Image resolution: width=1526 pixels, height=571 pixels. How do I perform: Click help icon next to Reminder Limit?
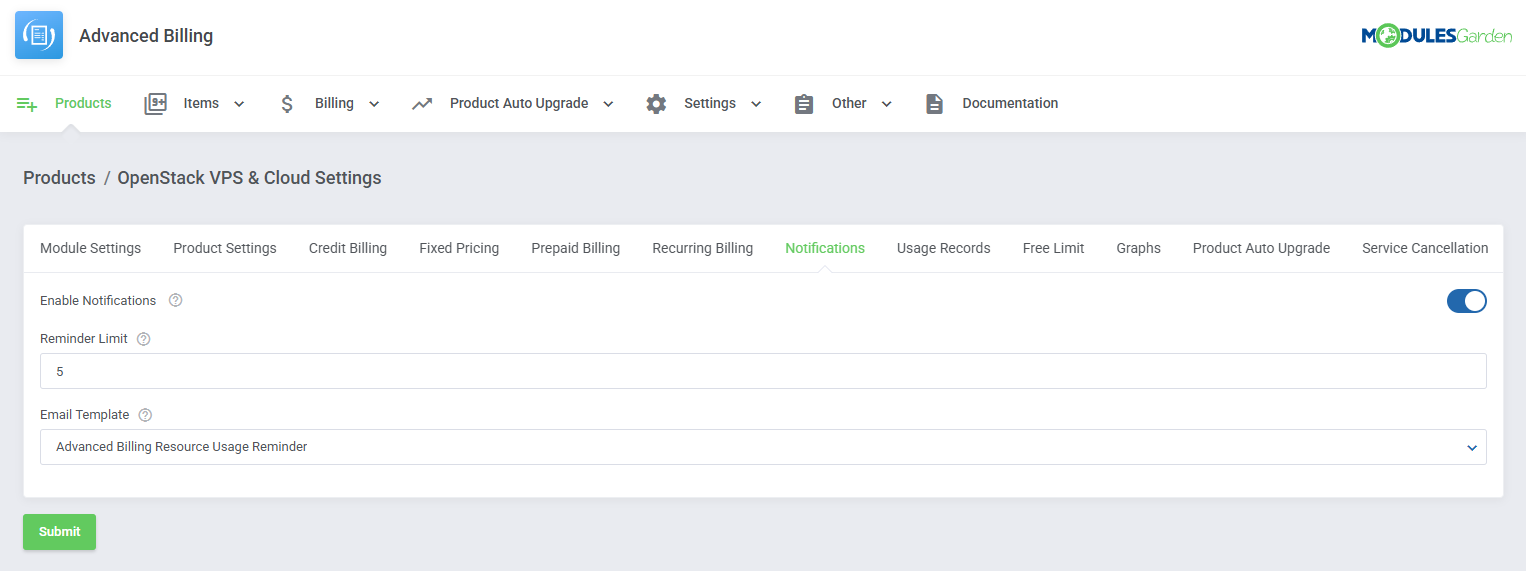click(143, 339)
